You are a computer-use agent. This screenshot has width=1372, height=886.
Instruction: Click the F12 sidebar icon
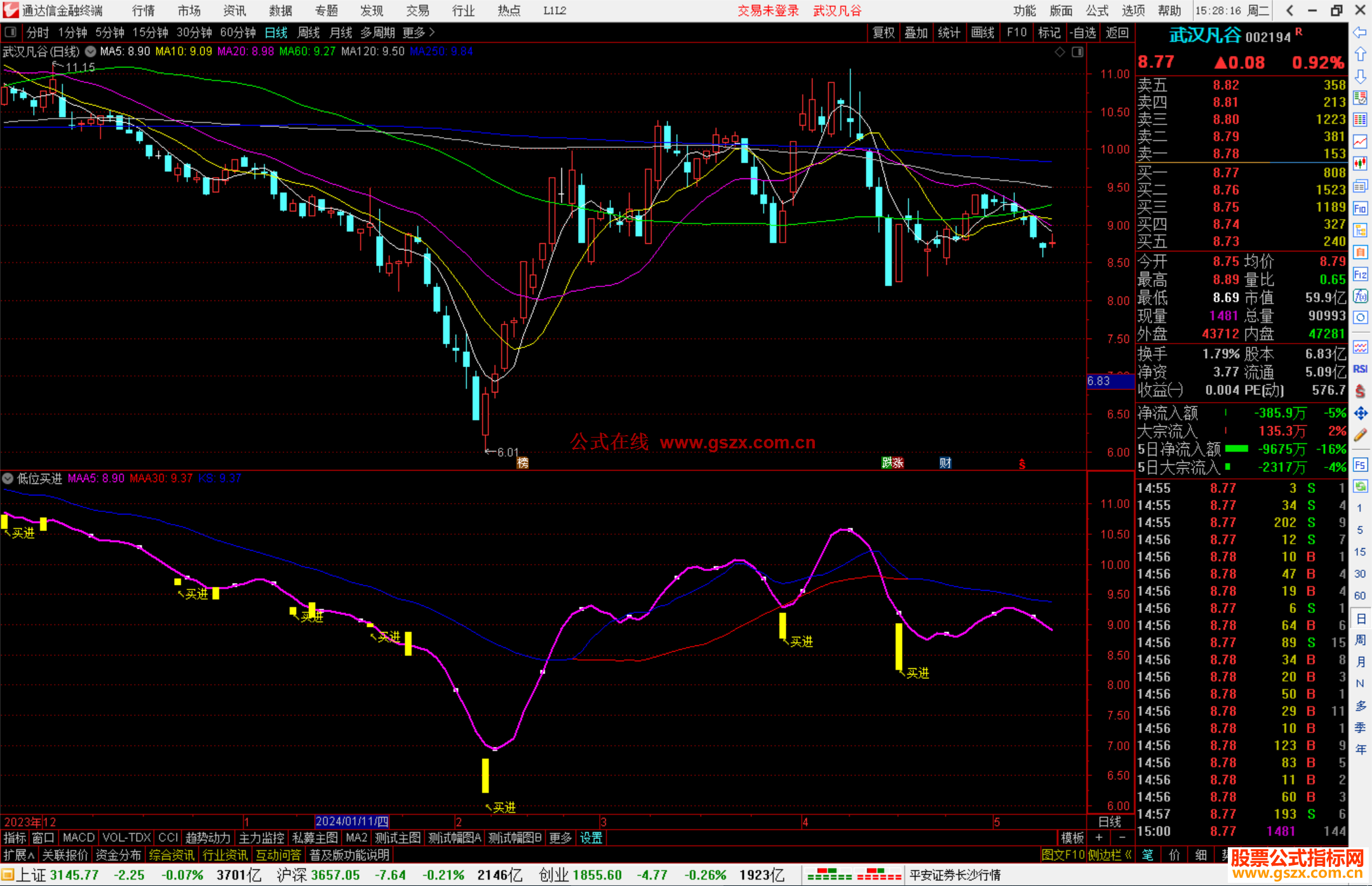[x=1360, y=274]
